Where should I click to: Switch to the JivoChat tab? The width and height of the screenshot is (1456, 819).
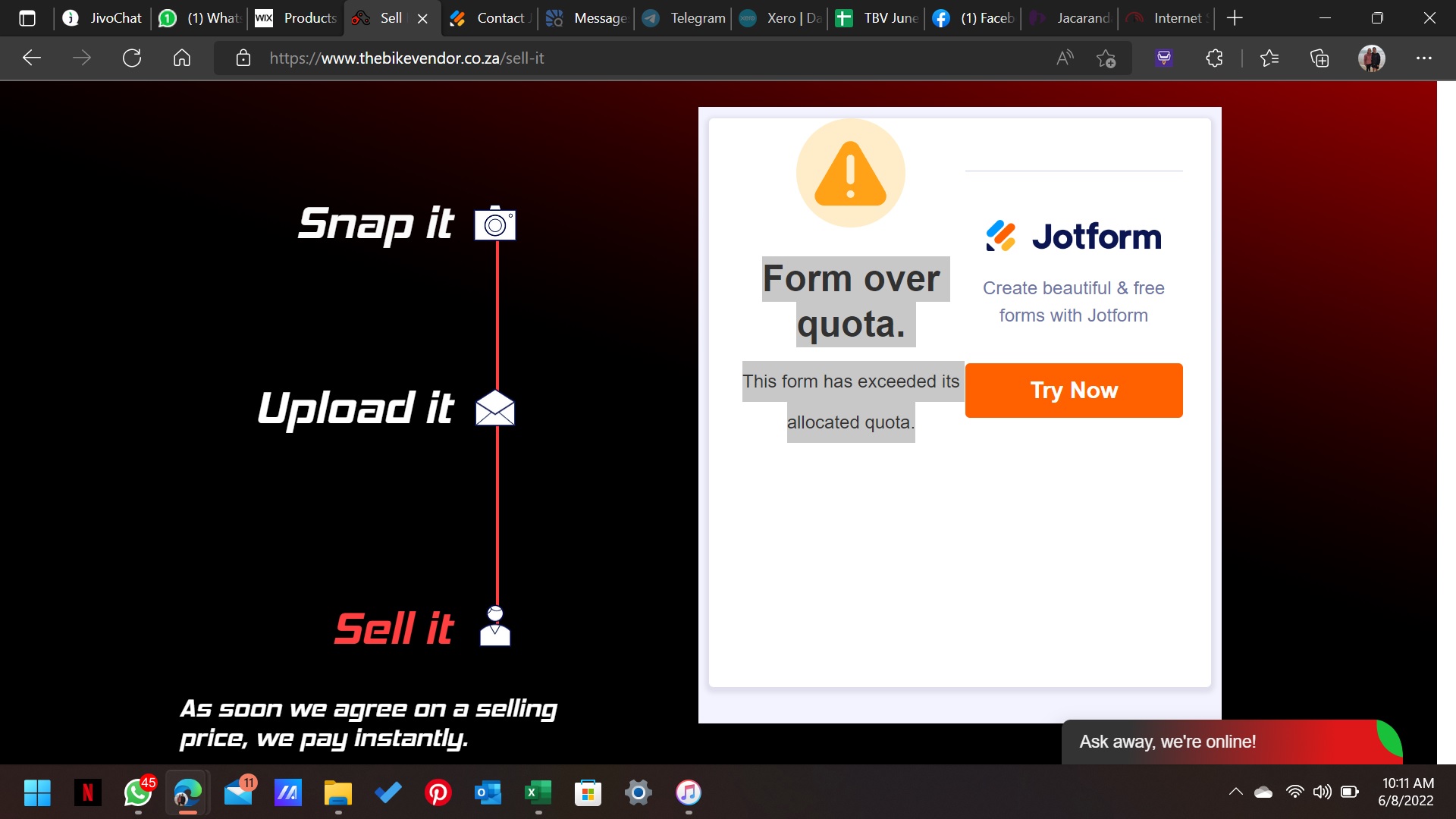coord(102,18)
